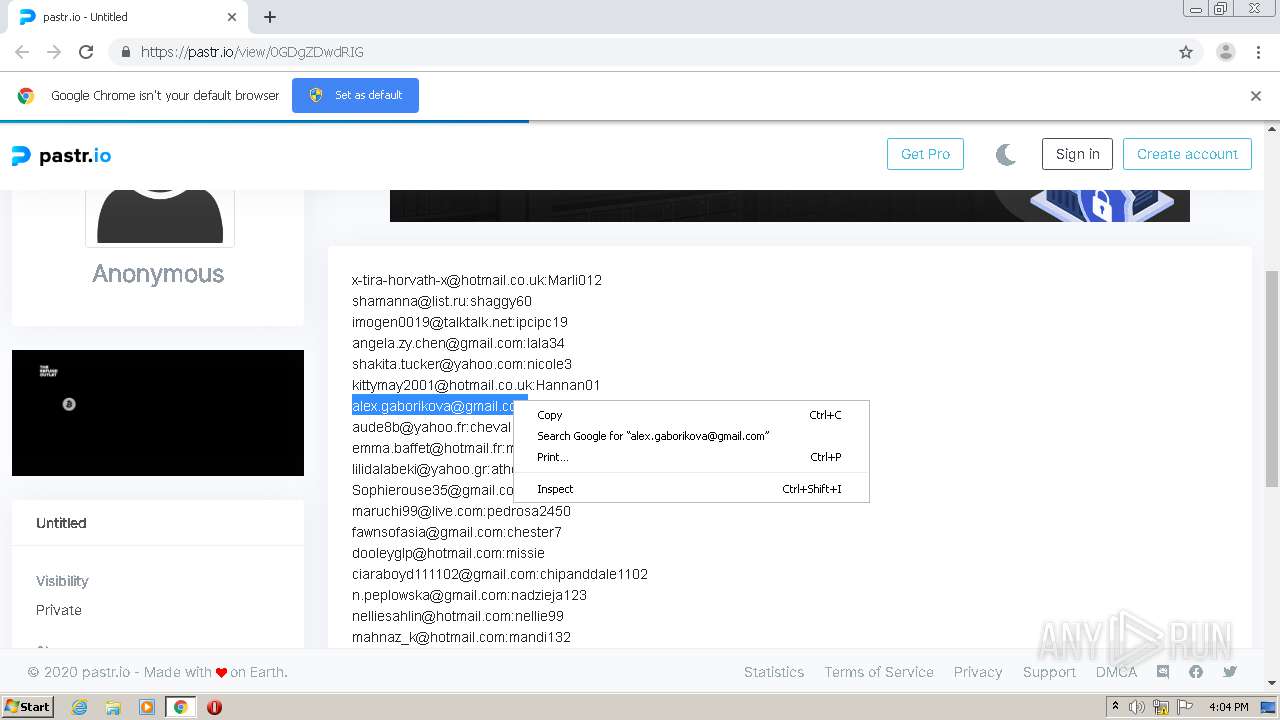Image resolution: width=1280 pixels, height=720 pixels.
Task: Click line mahnaz_k@hotmail.com:mandi132
Action: point(461,637)
